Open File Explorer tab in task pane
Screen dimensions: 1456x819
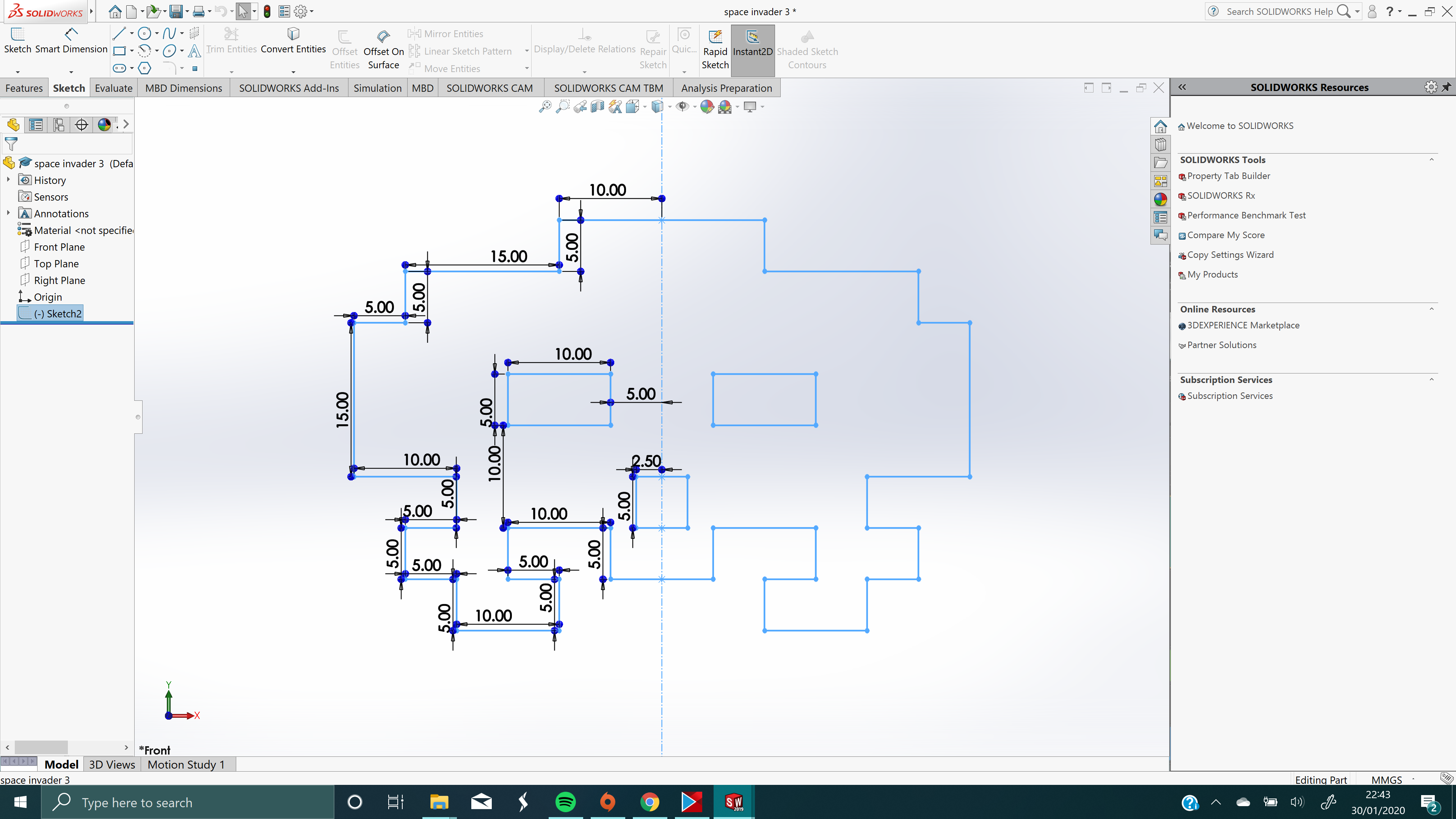(1160, 163)
